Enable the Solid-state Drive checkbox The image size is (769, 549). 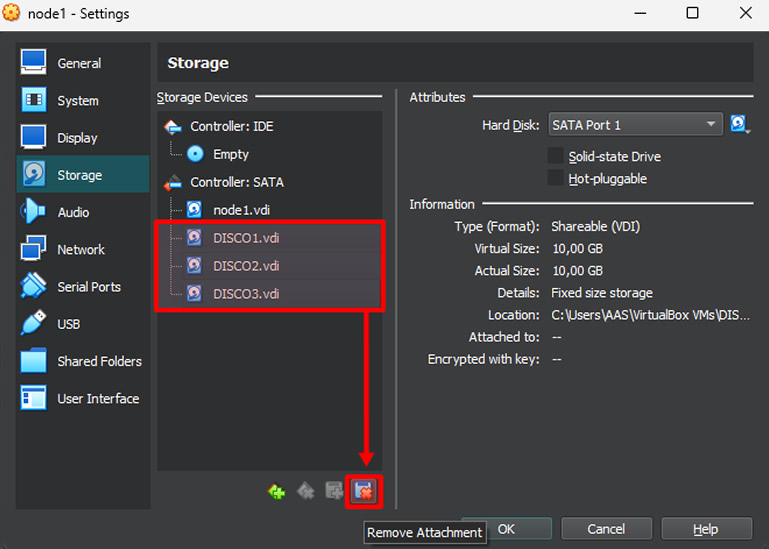coord(556,156)
